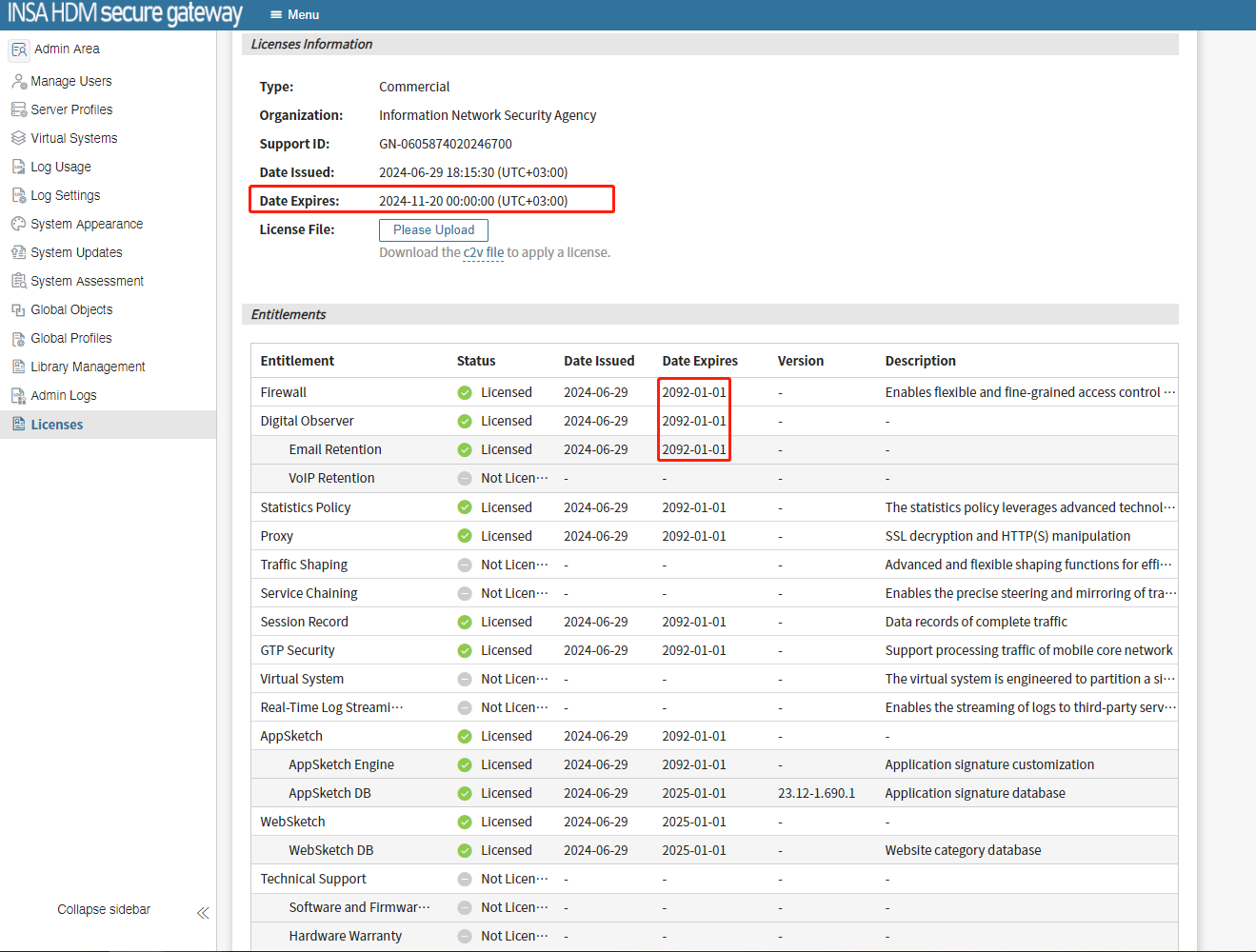Click the Library Management icon
The width and height of the screenshot is (1256, 952).
tap(18, 367)
